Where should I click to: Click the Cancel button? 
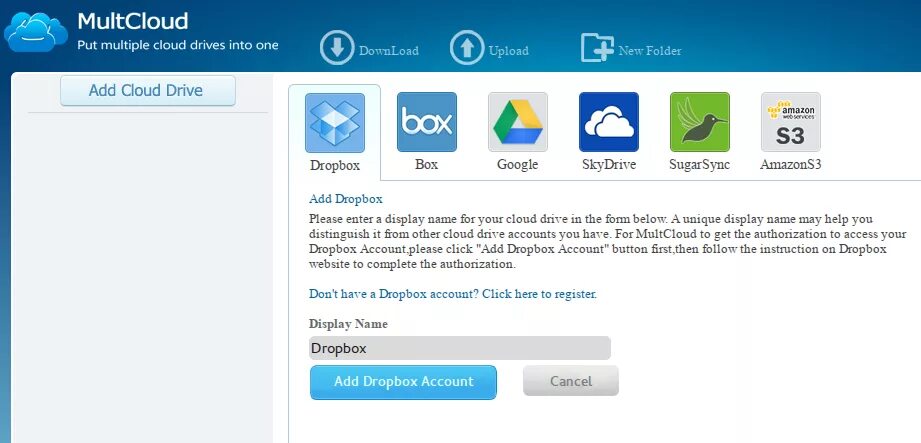pyautogui.click(x=571, y=381)
